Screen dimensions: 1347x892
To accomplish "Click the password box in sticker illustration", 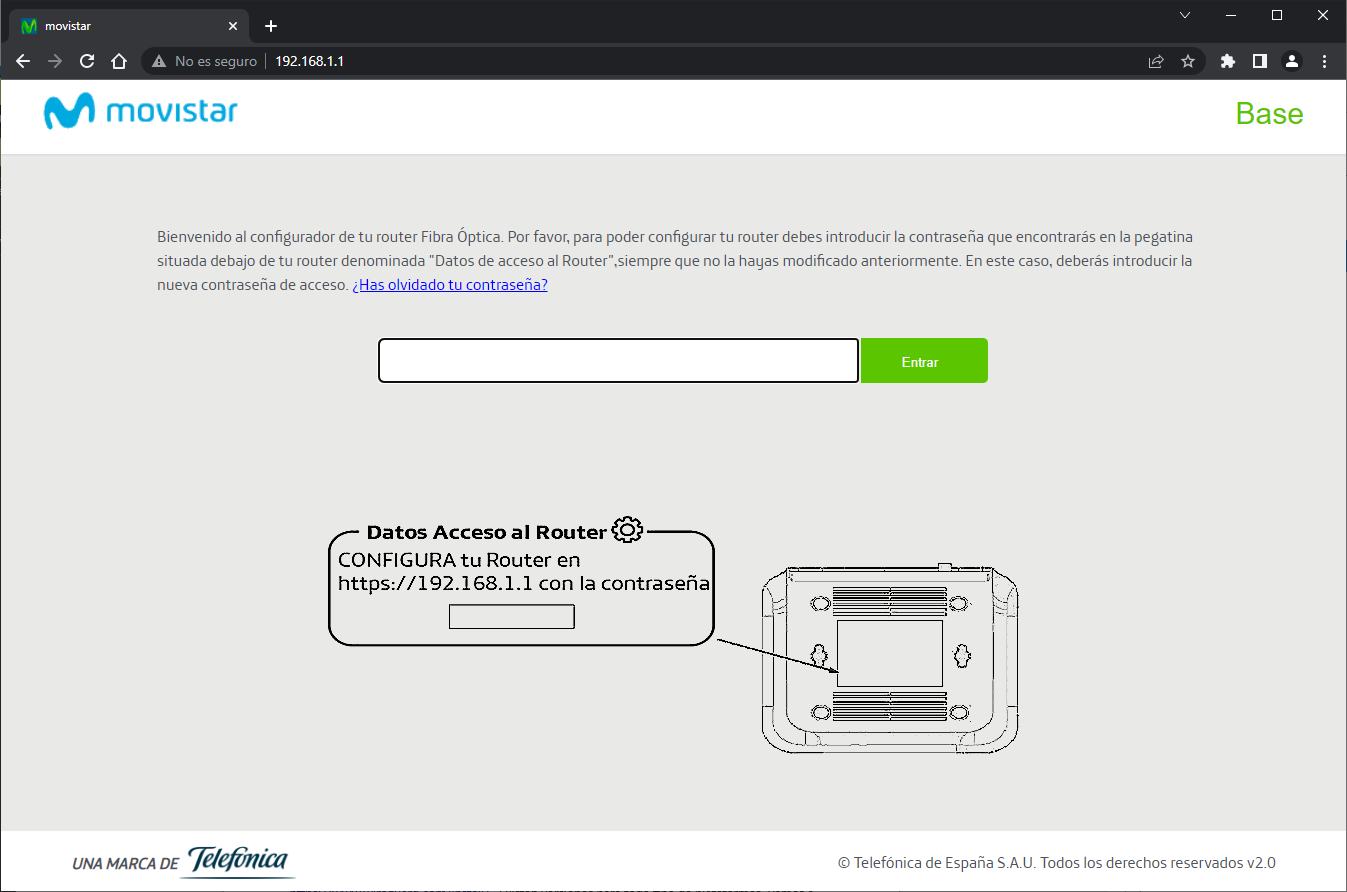I will click(x=511, y=617).
